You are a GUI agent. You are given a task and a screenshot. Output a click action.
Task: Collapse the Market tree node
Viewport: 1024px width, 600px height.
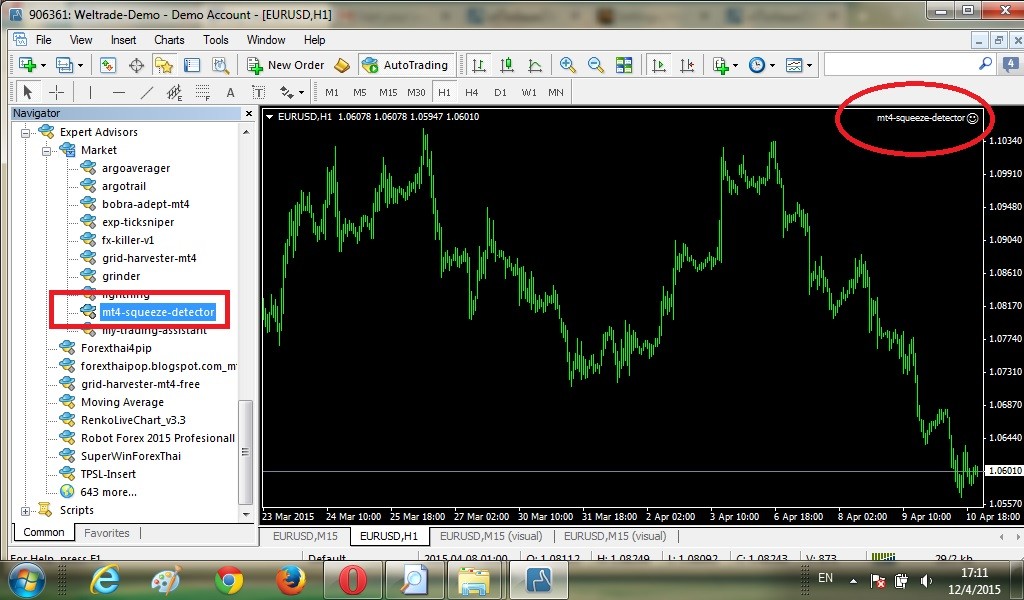[x=46, y=151]
